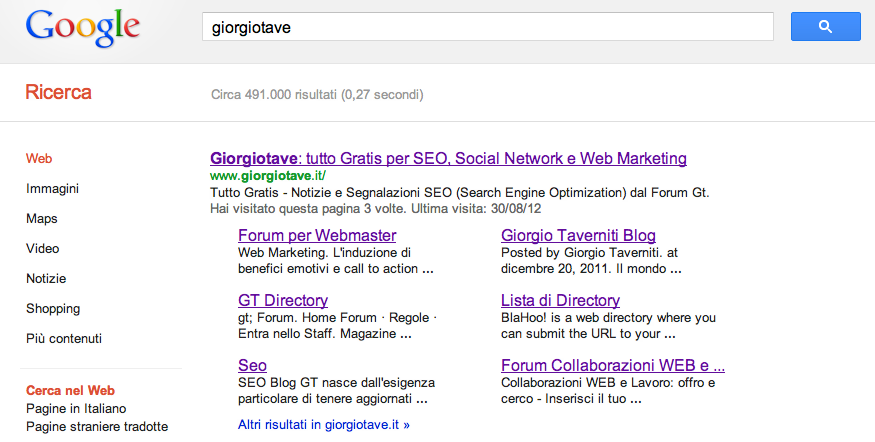Image resolution: width=875 pixels, height=442 pixels.
Task: Open the Notizie search category
Action: click(46, 279)
